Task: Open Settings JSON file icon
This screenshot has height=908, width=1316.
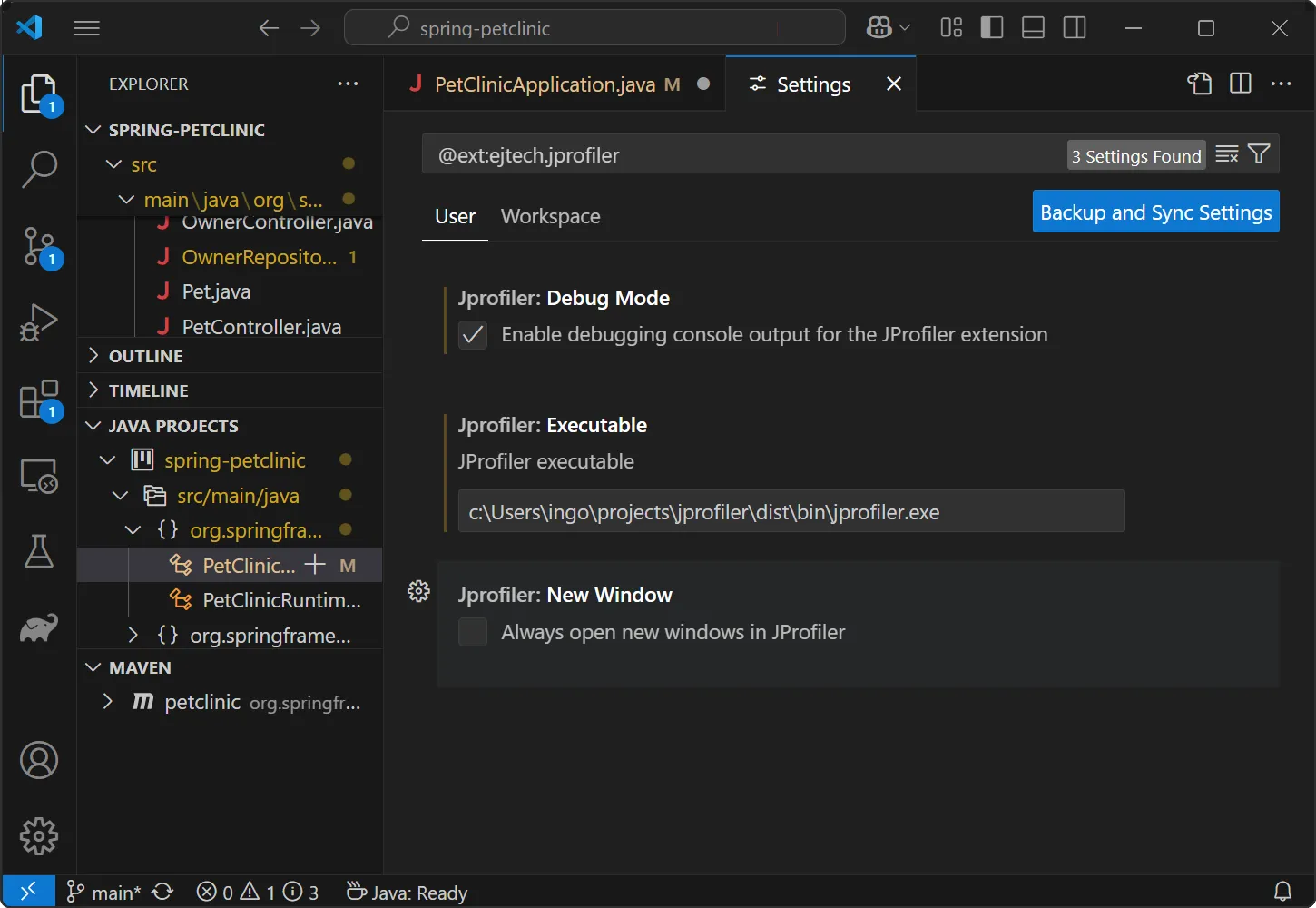Action: click(x=1199, y=84)
